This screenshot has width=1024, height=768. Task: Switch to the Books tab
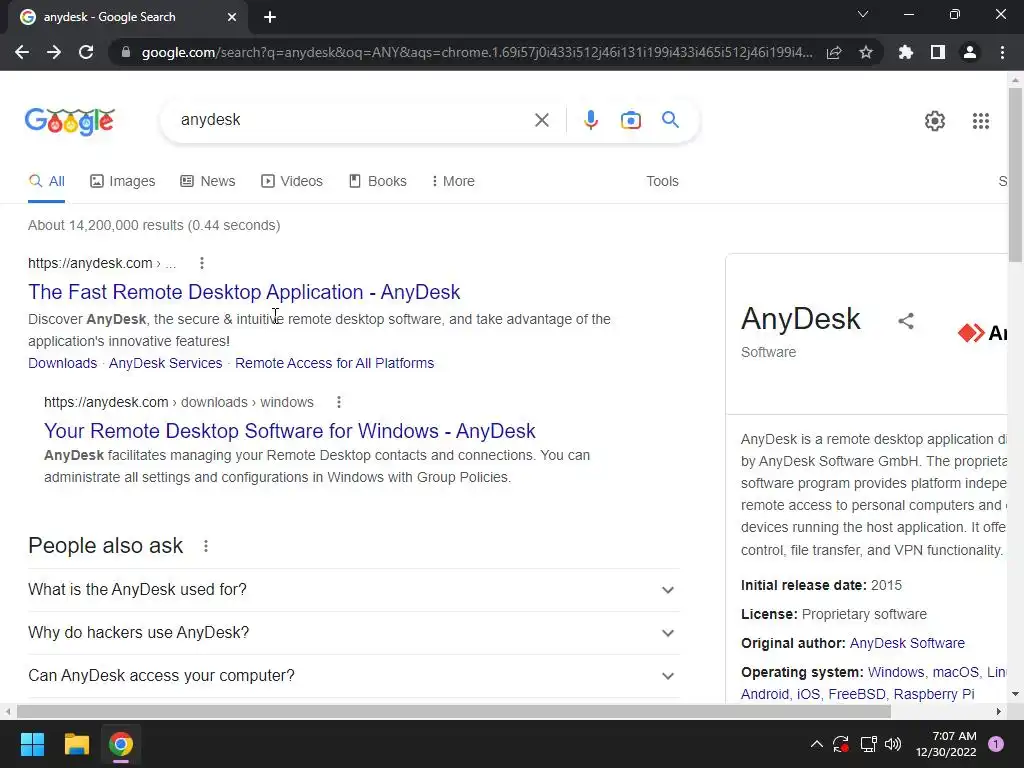(x=377, y=181)
